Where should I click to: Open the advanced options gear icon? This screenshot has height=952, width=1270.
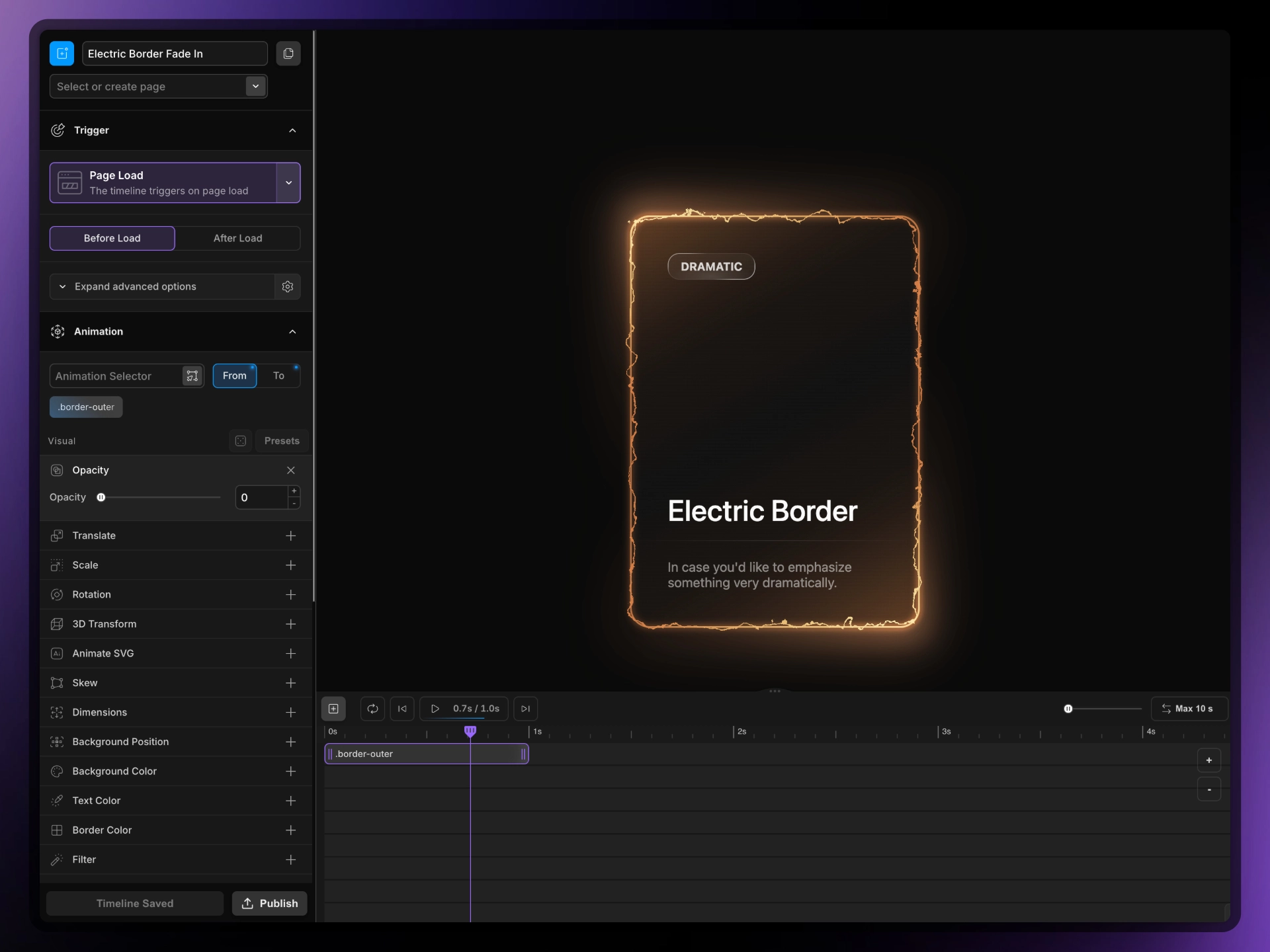tap(287, 286)
